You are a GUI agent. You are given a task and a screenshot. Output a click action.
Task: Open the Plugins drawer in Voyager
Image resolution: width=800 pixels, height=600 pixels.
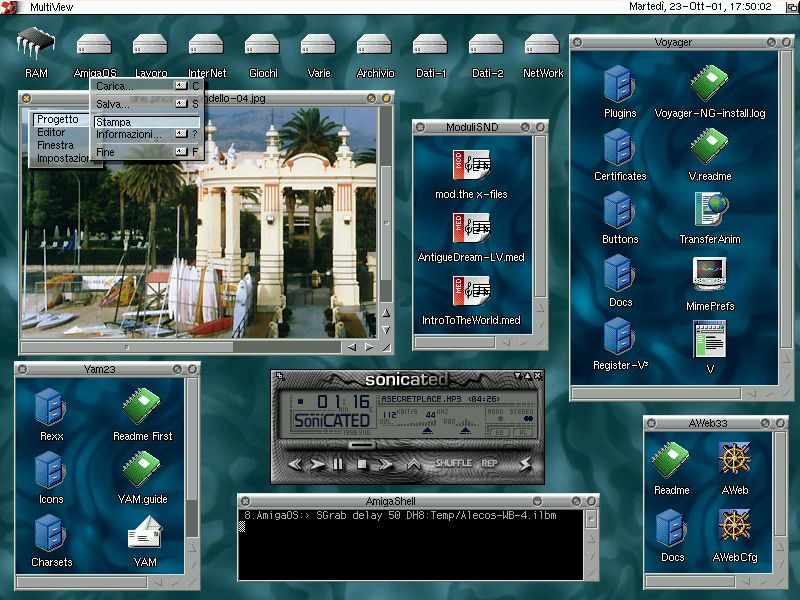[620, 86]
